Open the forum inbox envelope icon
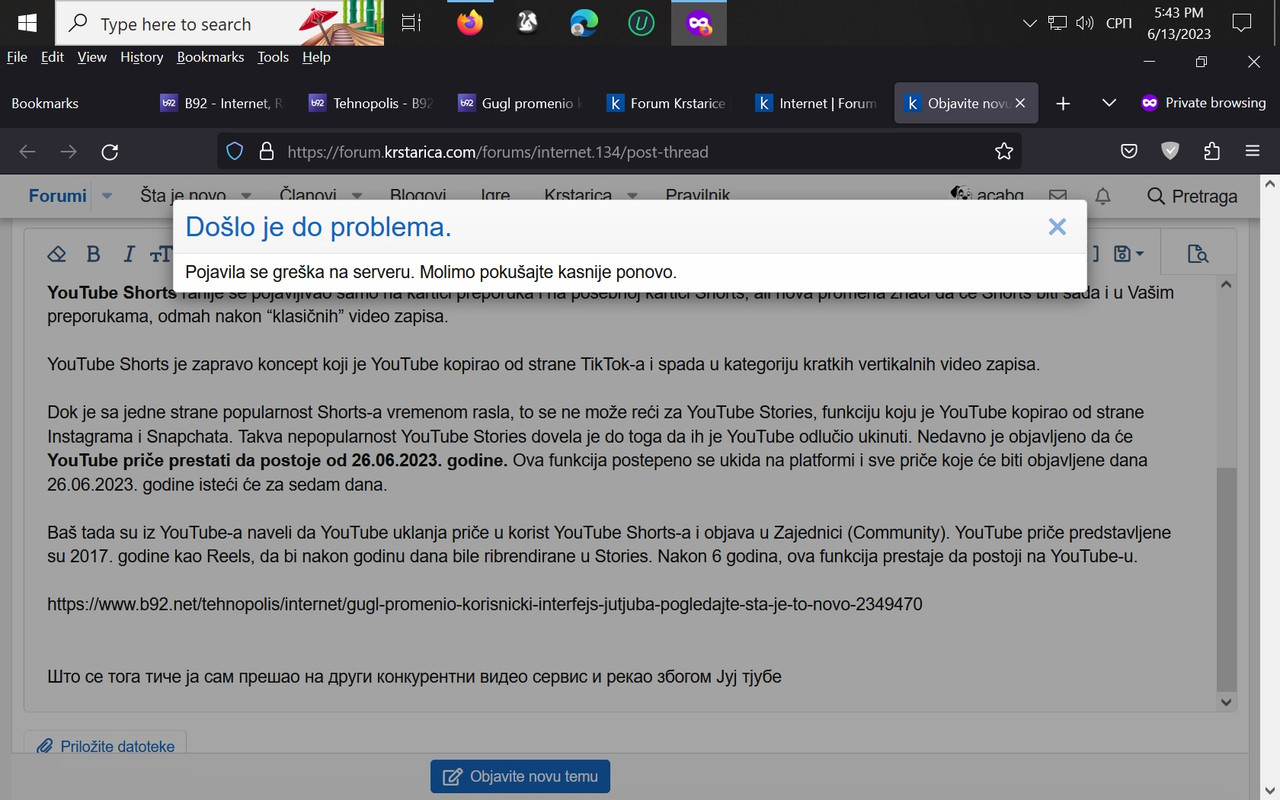Image resolution: width=1280 pixels, height=800 pixels. click(1057, 196)
